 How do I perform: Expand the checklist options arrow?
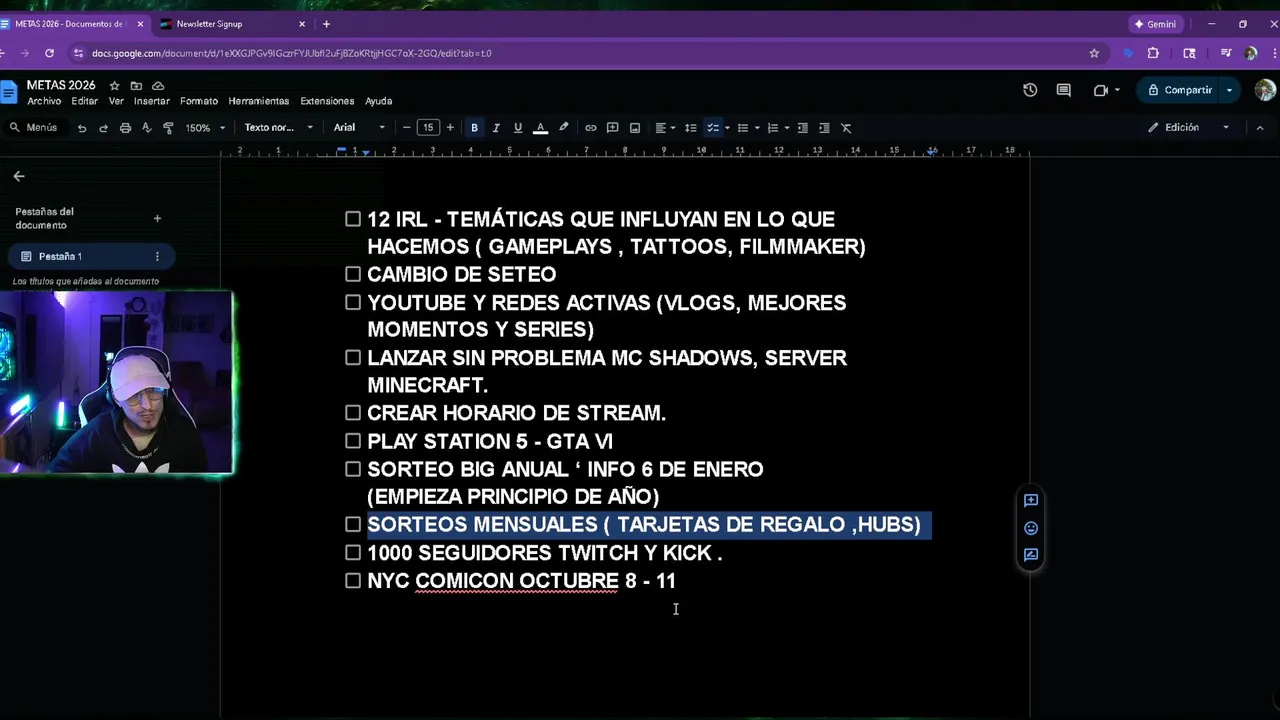click(727, 128)
